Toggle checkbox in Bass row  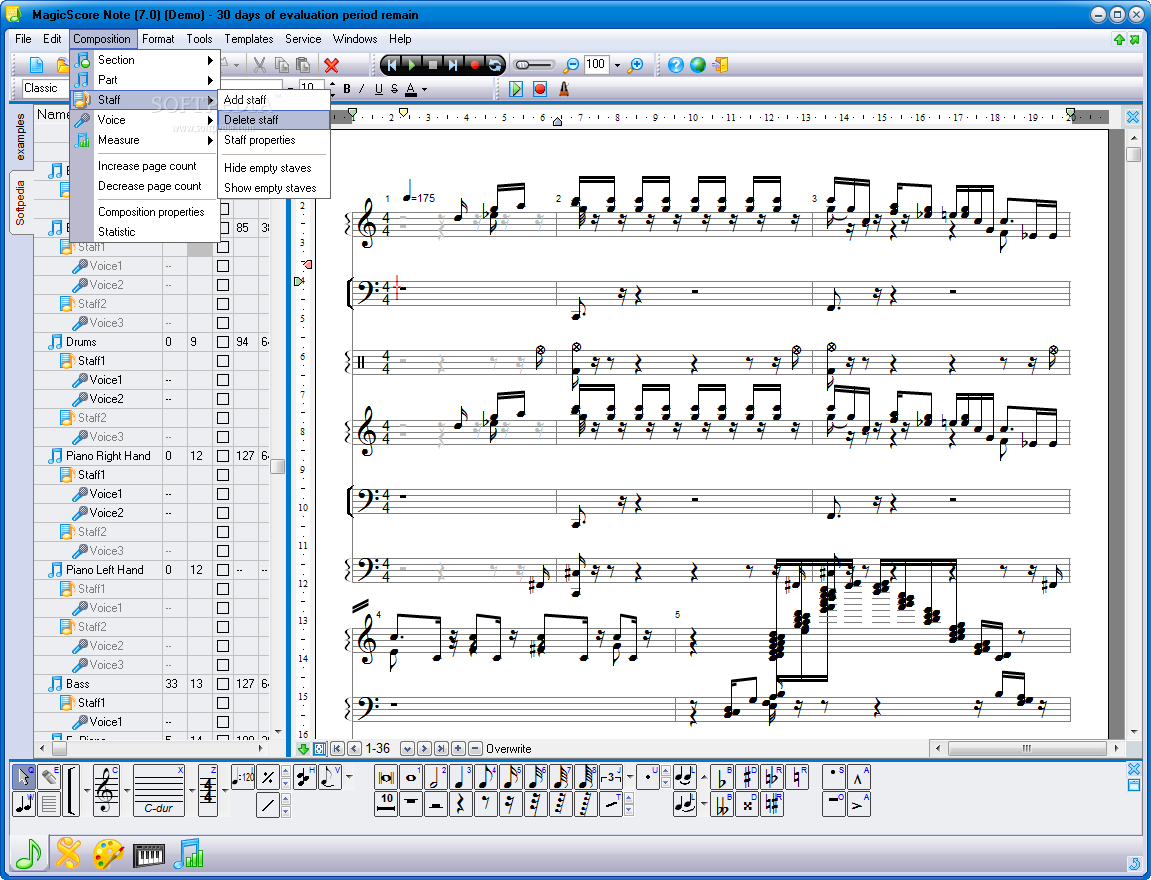click(x=223, y=683)
